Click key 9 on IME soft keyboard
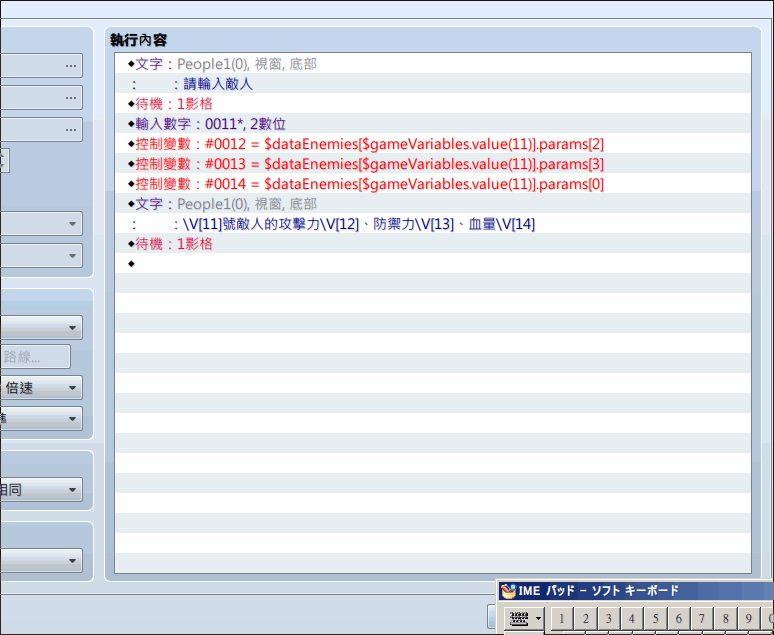The width and height of the screenshot is (774, 635). click(749, 618)
